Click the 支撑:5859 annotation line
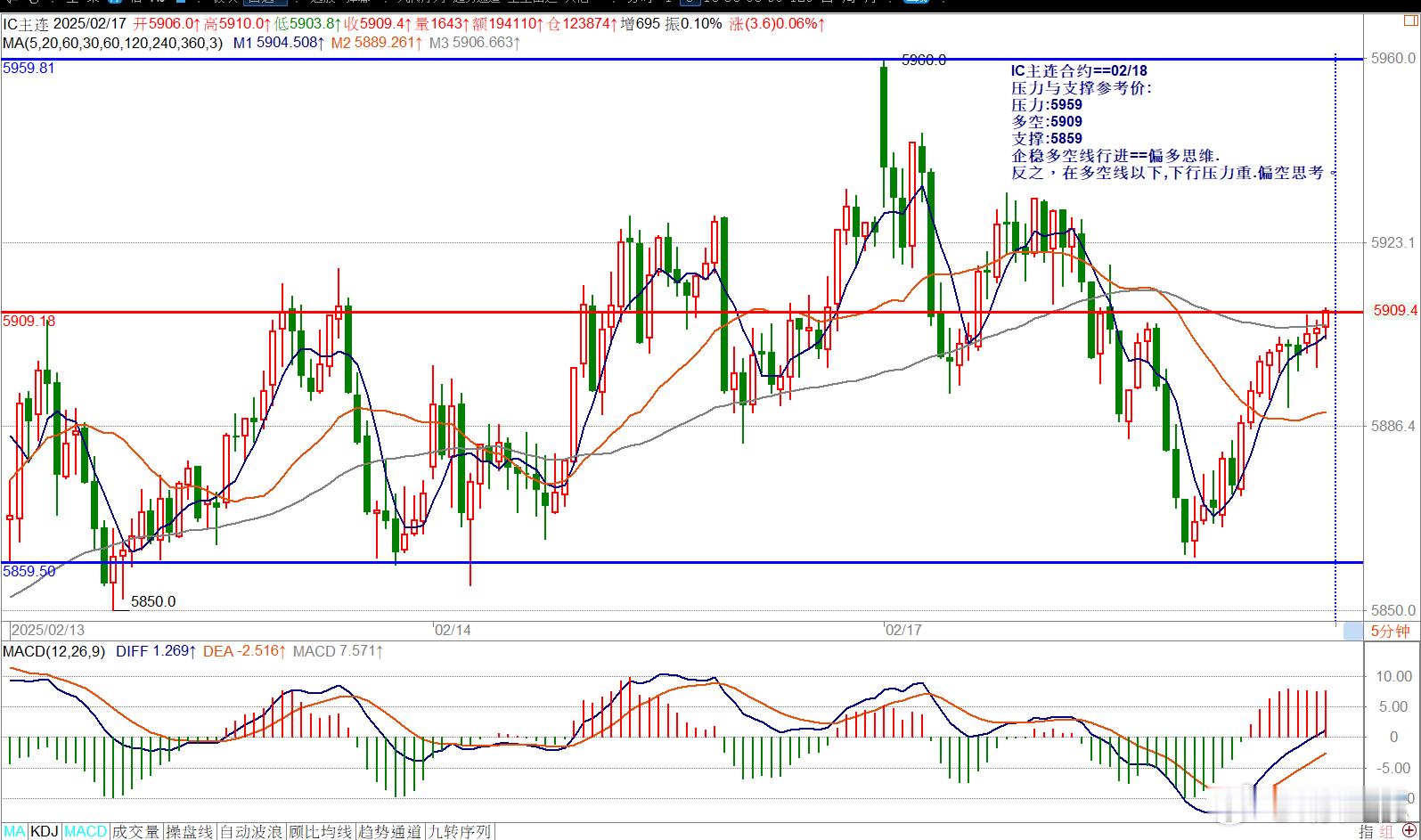Image resolution: width=1421 pixels, height=840 pixels. pos(1047,139)
